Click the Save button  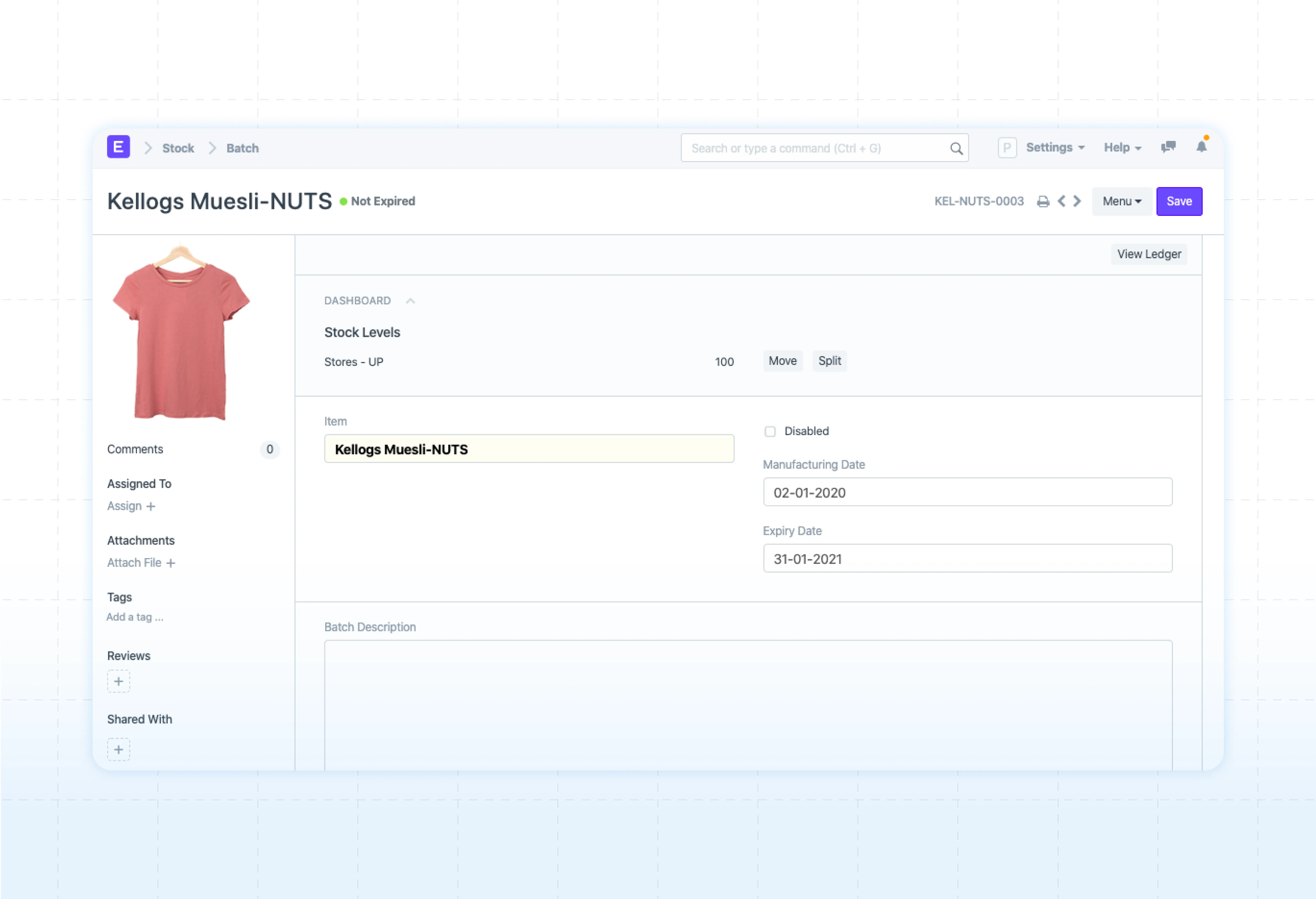click(x=1179, y=201)
